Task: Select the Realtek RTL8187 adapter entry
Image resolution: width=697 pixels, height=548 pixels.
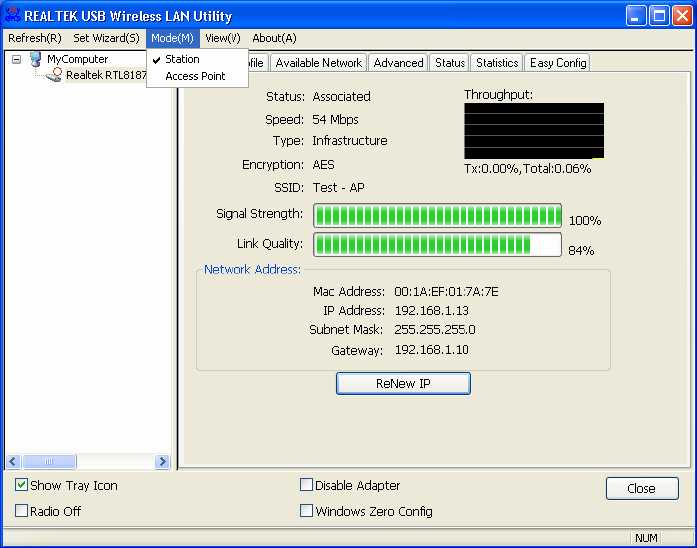Action: (106, 75)
